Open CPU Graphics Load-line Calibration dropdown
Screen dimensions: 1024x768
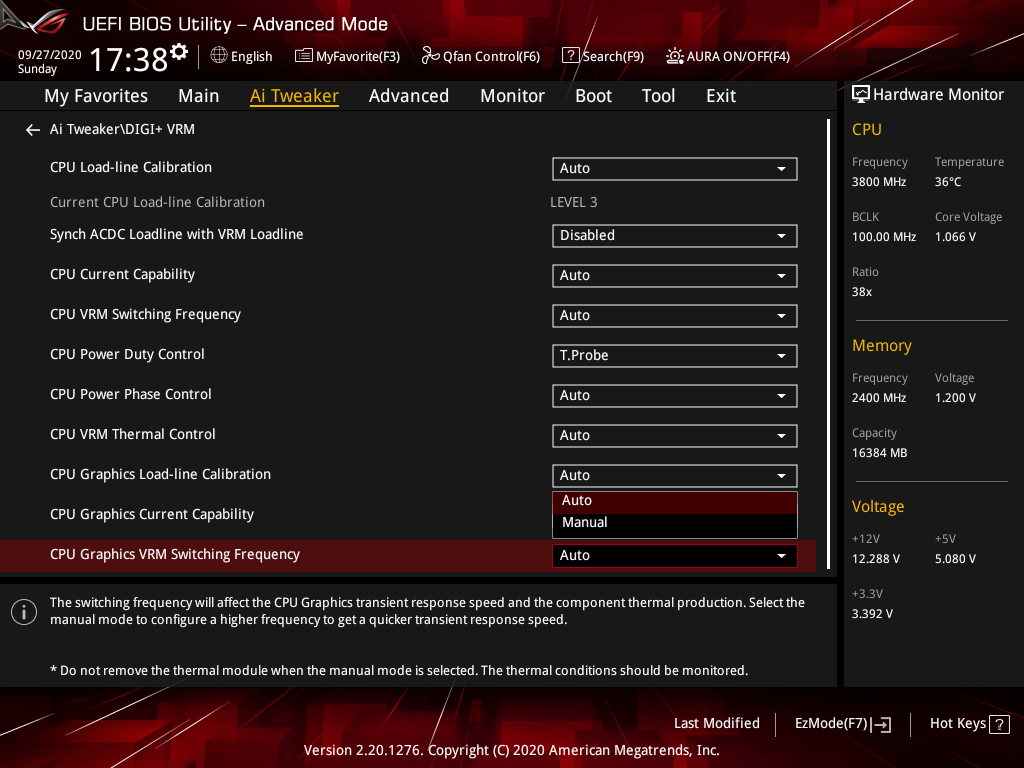click(675, 475)
